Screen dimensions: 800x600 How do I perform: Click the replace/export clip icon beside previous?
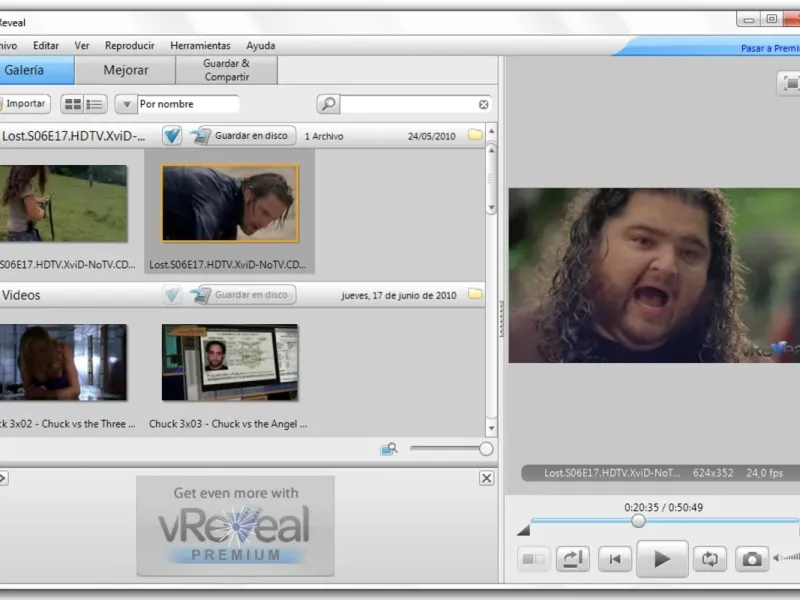574,559
